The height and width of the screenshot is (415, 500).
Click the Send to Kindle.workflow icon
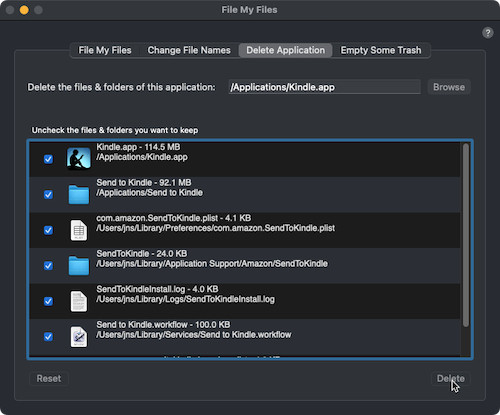click(79, 337)
